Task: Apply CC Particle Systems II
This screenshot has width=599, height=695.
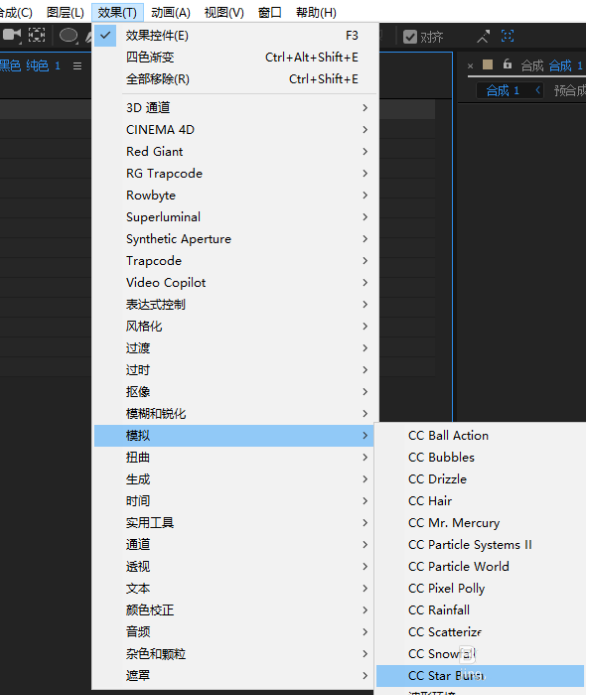Action: tap(481, 545)
